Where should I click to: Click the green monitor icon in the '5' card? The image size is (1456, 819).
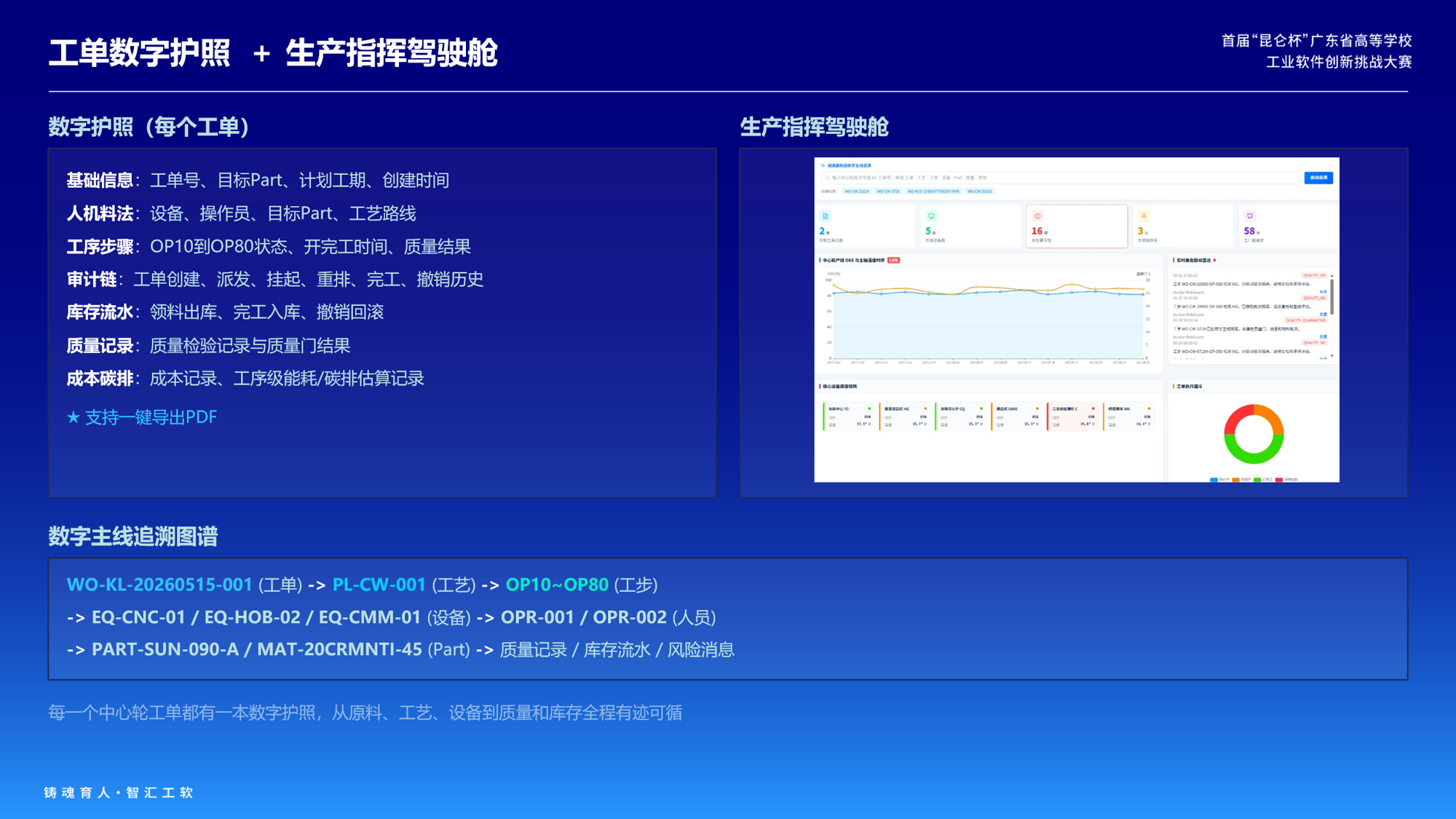[931, 216]
